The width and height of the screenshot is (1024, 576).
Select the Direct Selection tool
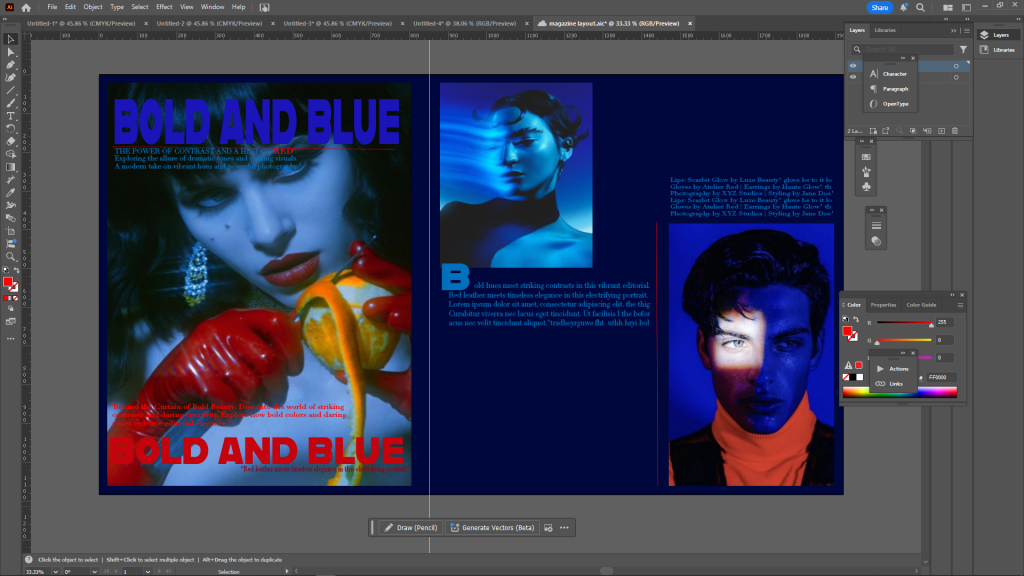pos(11,52)
